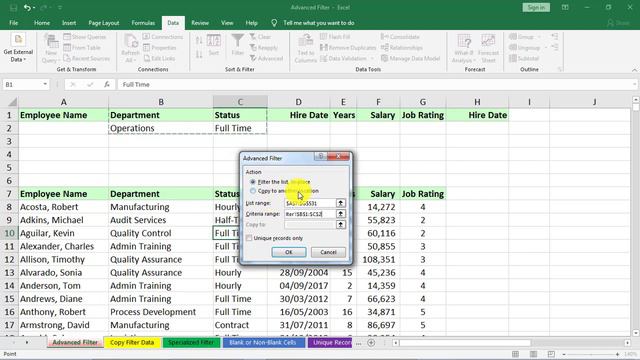Click the Sort A to Z icon
This screenshot has width=640, height=360.
point(199,40)
